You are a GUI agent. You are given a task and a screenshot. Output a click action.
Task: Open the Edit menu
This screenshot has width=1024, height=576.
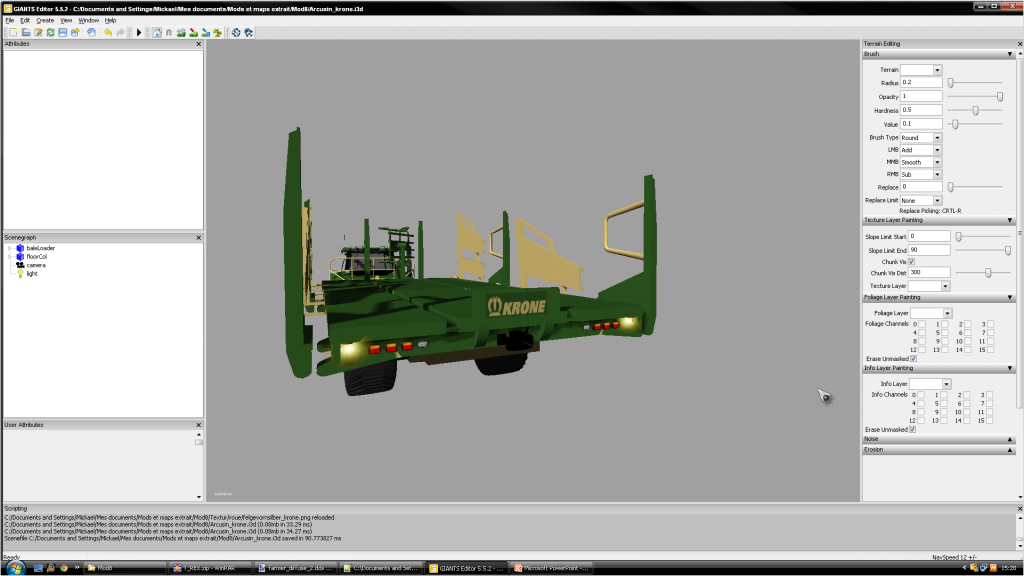tap(25, 20)
